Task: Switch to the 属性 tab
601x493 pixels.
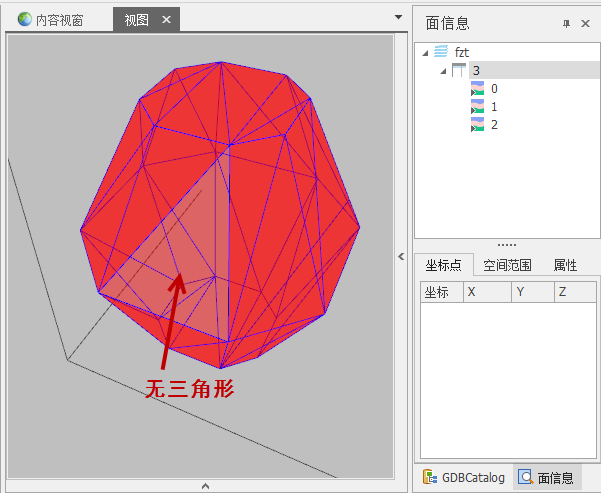Action: click(x=565, y=265)
